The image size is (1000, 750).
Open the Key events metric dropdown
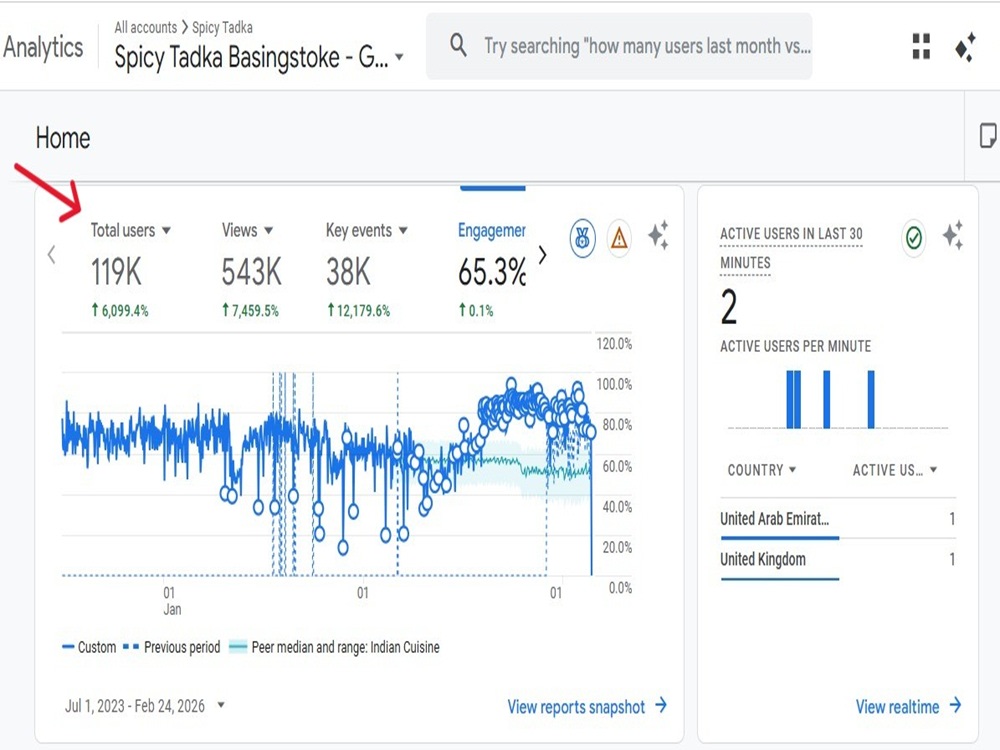pyautogui.click(x=367, y=230)
